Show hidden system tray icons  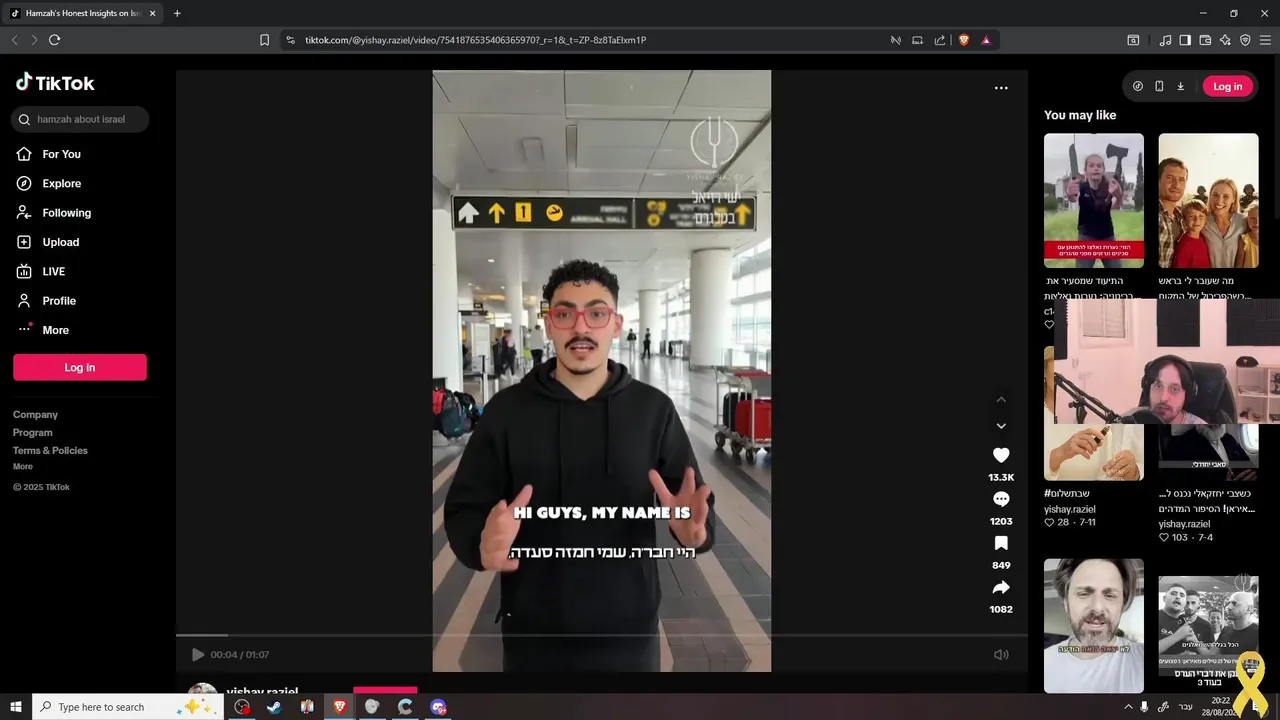(1128, 707)
